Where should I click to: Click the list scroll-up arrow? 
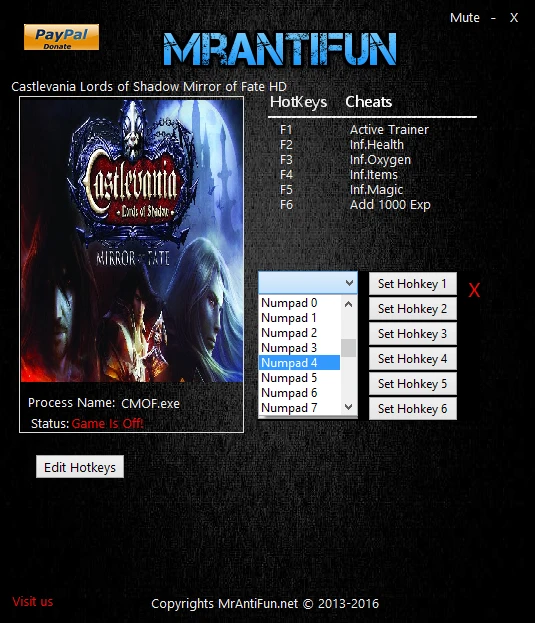click(x=348, y=304)
